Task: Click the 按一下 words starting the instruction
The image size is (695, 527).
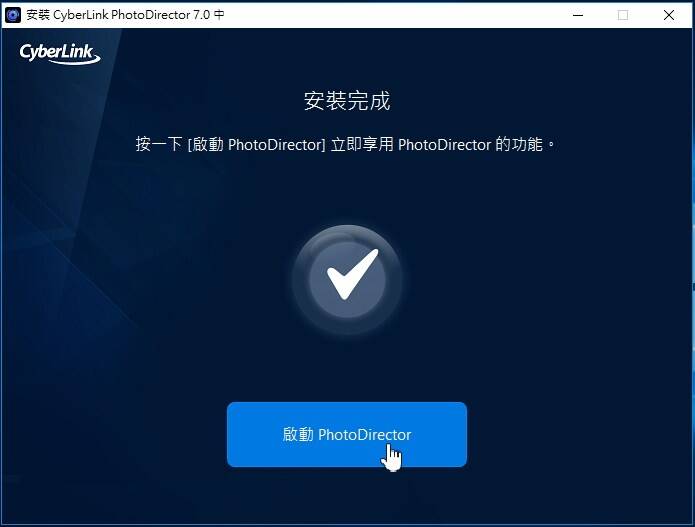Action: (159, 144)
